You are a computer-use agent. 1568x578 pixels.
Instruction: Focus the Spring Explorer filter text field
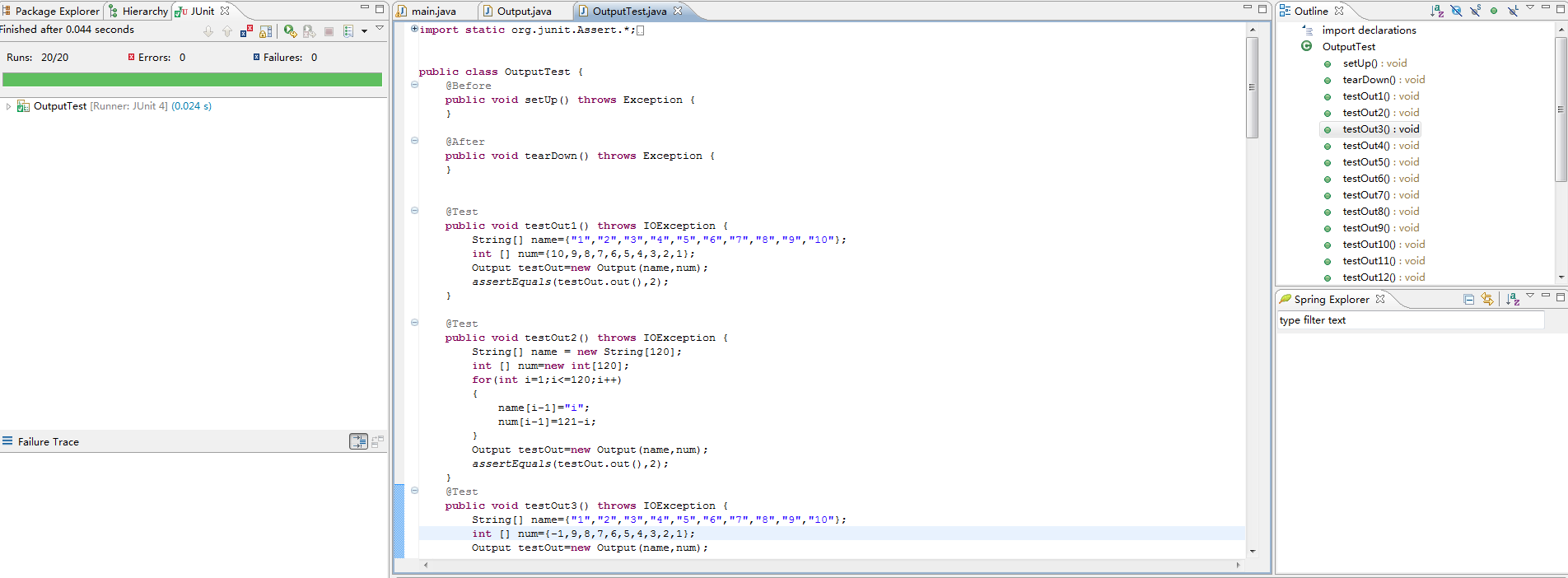click(x=1411, y=320)
